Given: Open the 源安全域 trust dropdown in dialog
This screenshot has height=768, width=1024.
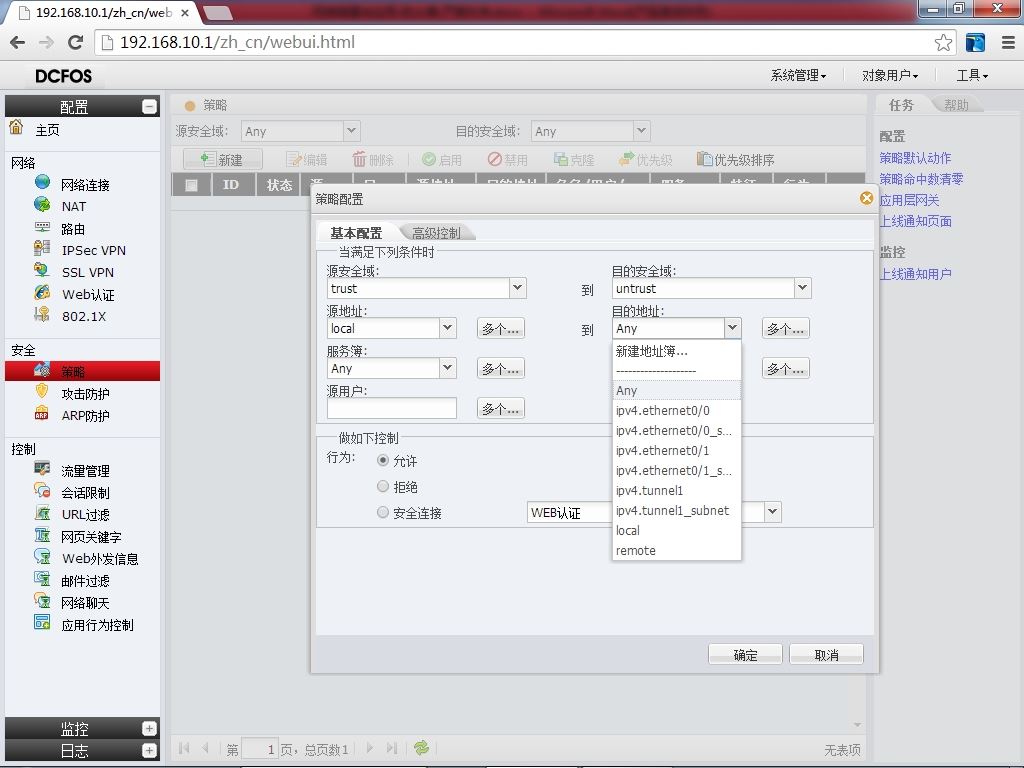Looking at the screenshot, I should tap(517, 288).
